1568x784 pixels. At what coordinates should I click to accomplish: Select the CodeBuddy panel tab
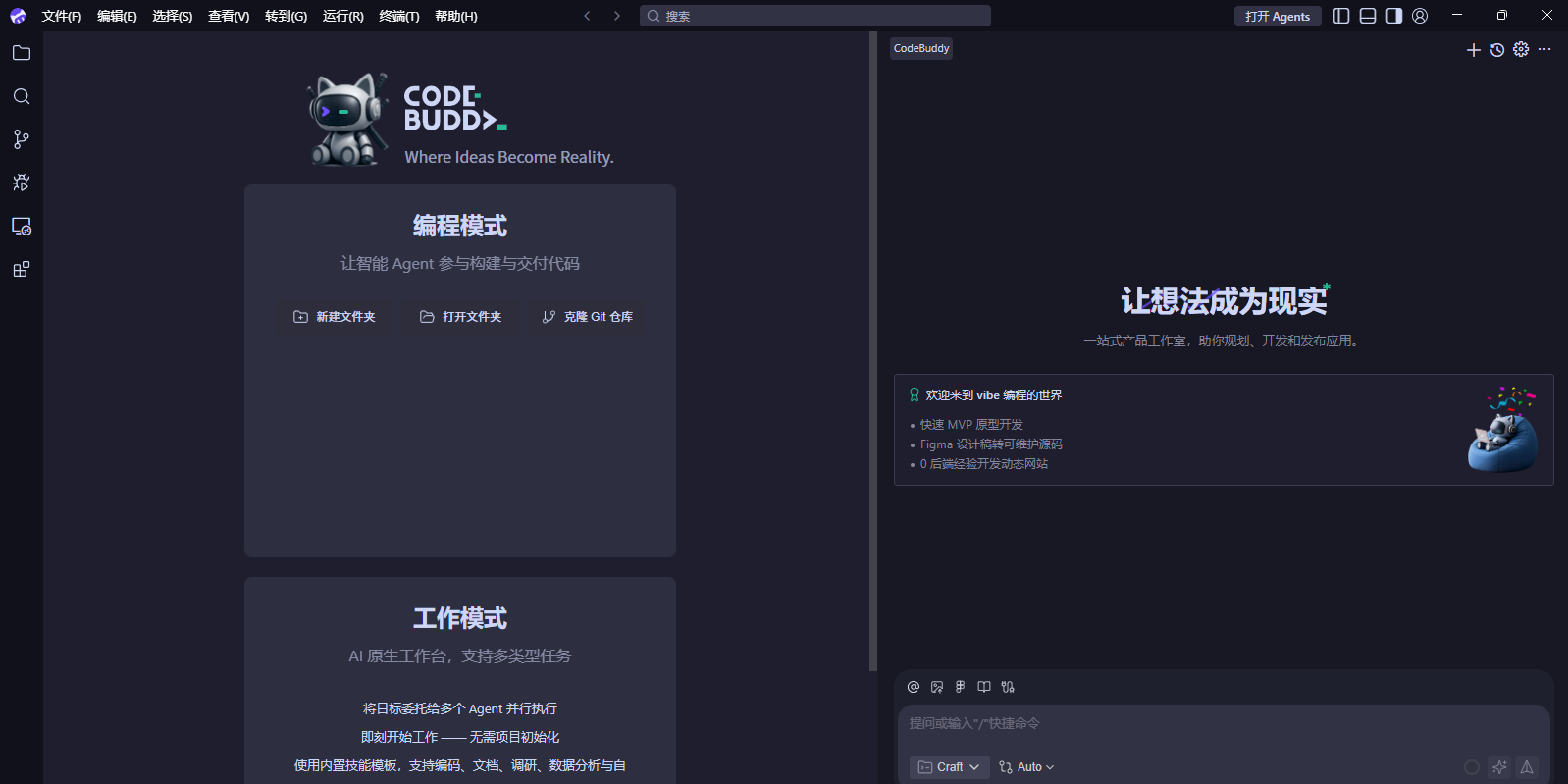tap(921, 48)
